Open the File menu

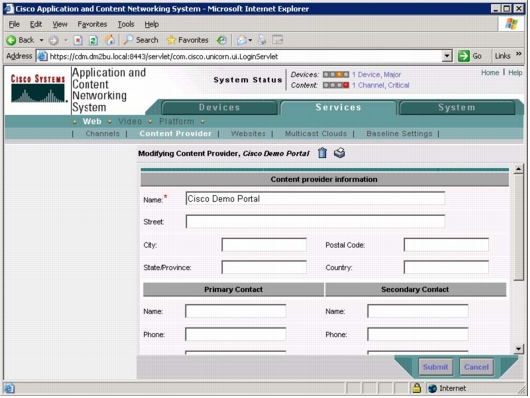[x=14, y=24]
